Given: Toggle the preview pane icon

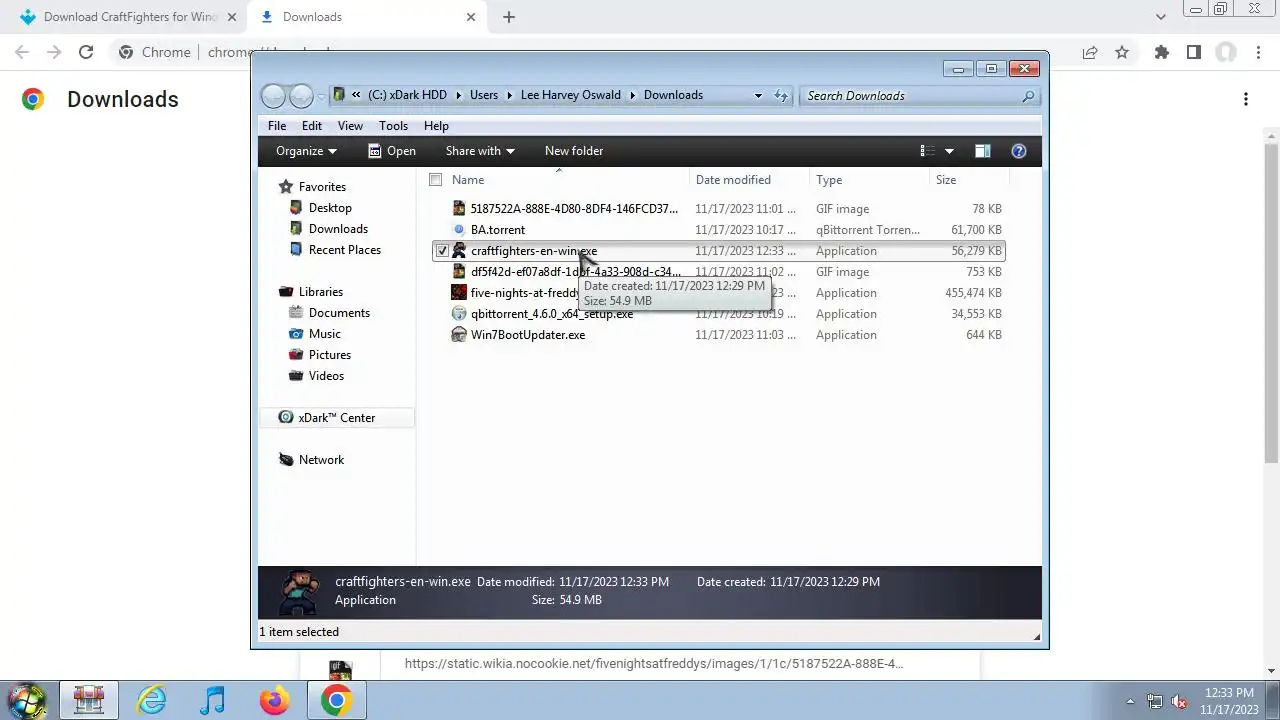Looking at the screenshot, I should 982,151.
